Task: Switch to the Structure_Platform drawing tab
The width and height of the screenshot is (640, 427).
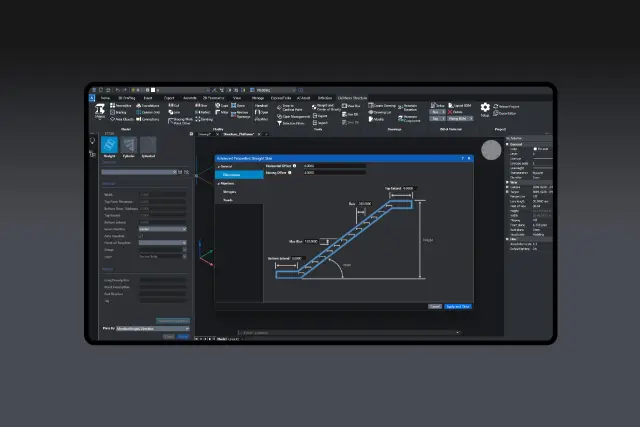Action: point(238,134)
